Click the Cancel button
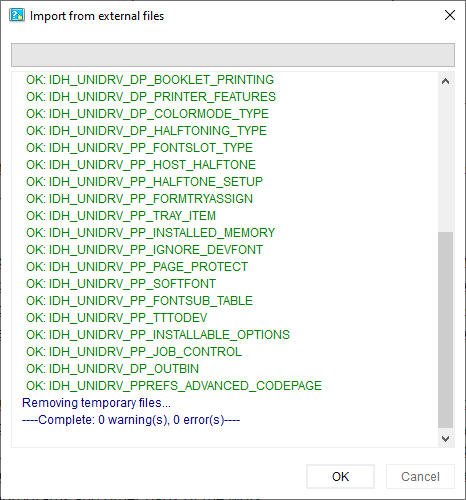The width and height of the screenshot is (466, 500). 420,476
